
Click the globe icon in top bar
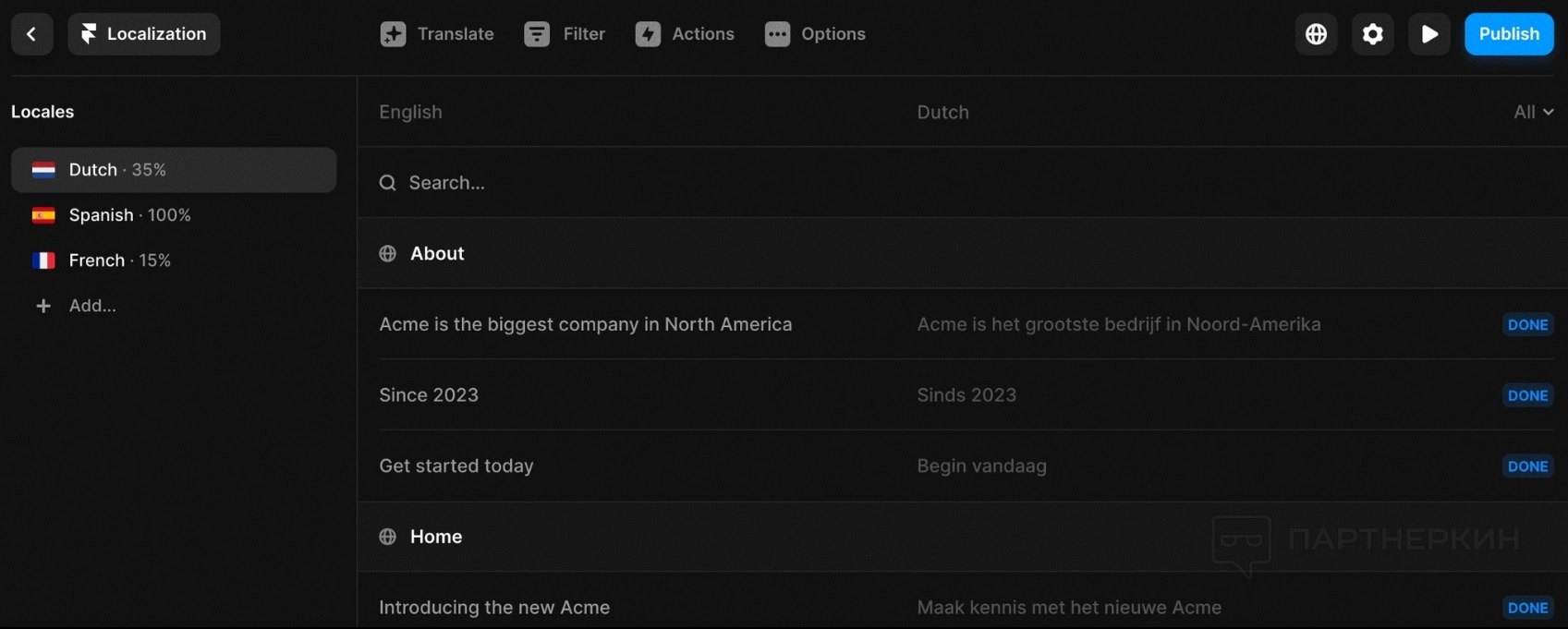coord(1316,34)
